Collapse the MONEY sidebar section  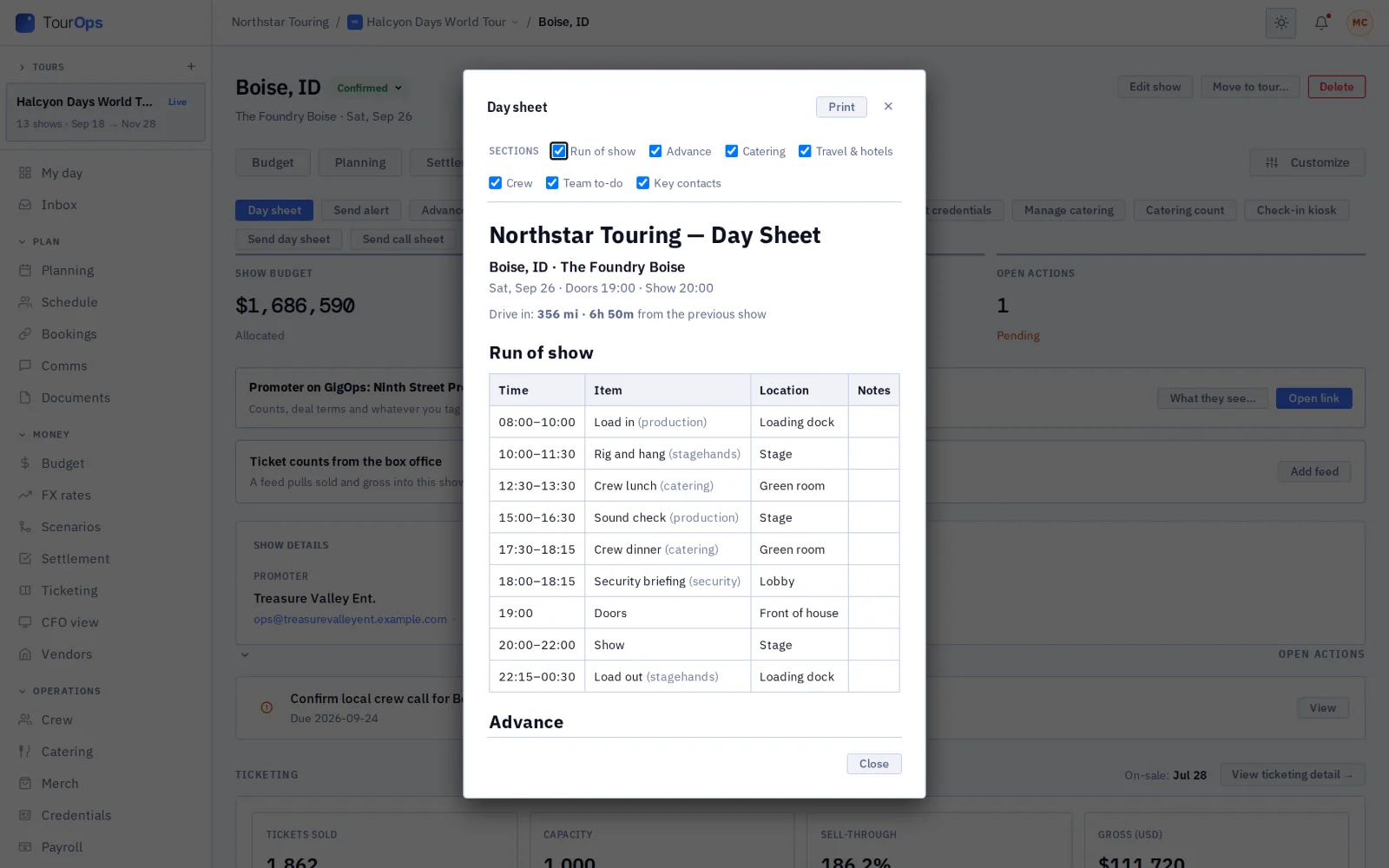[43, 435]
